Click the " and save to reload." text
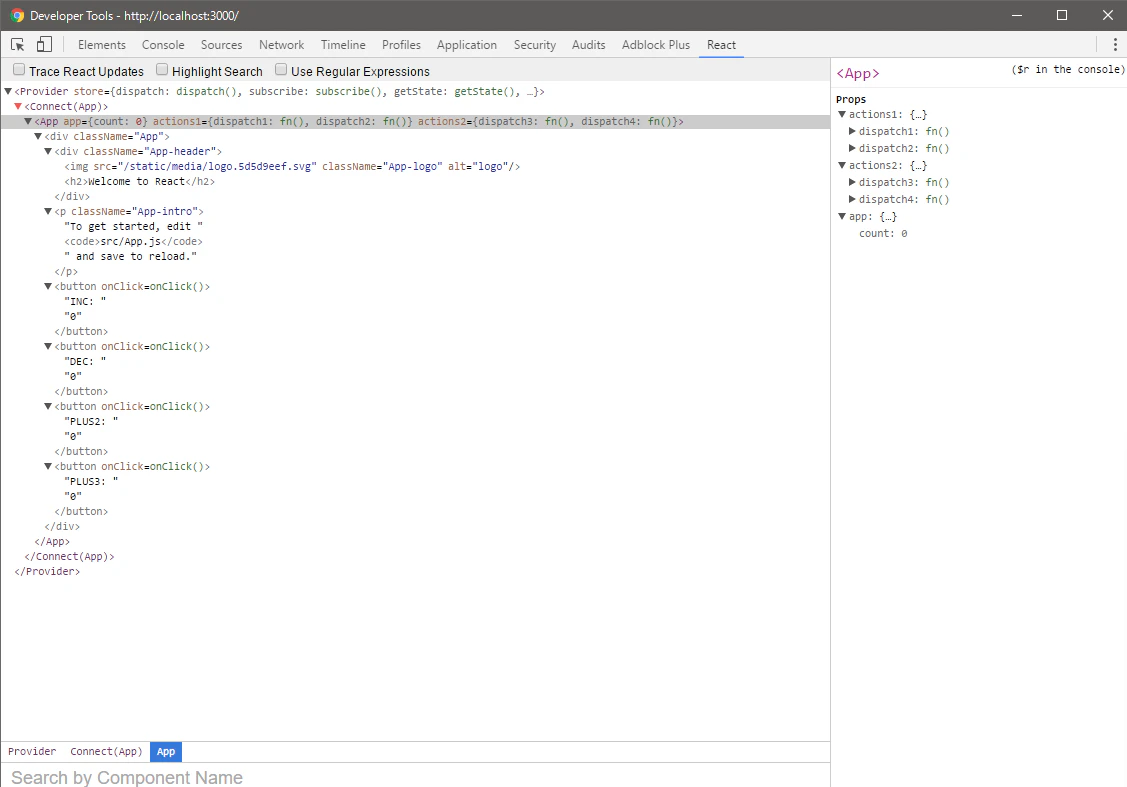This screenshot has width=1127, height=787. pos(130,257)
